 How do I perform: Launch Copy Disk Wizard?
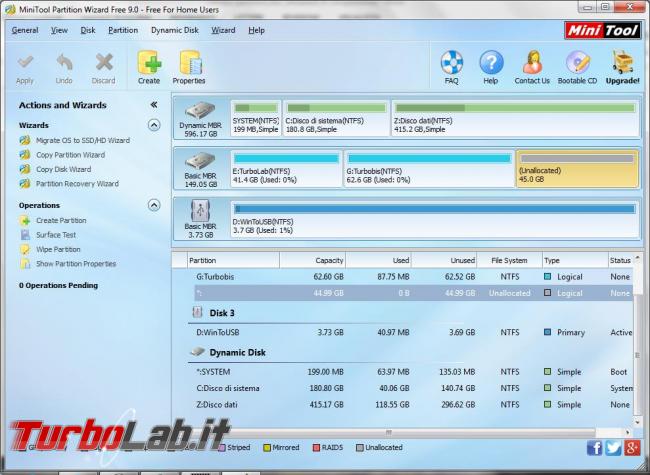coord(55,170)
